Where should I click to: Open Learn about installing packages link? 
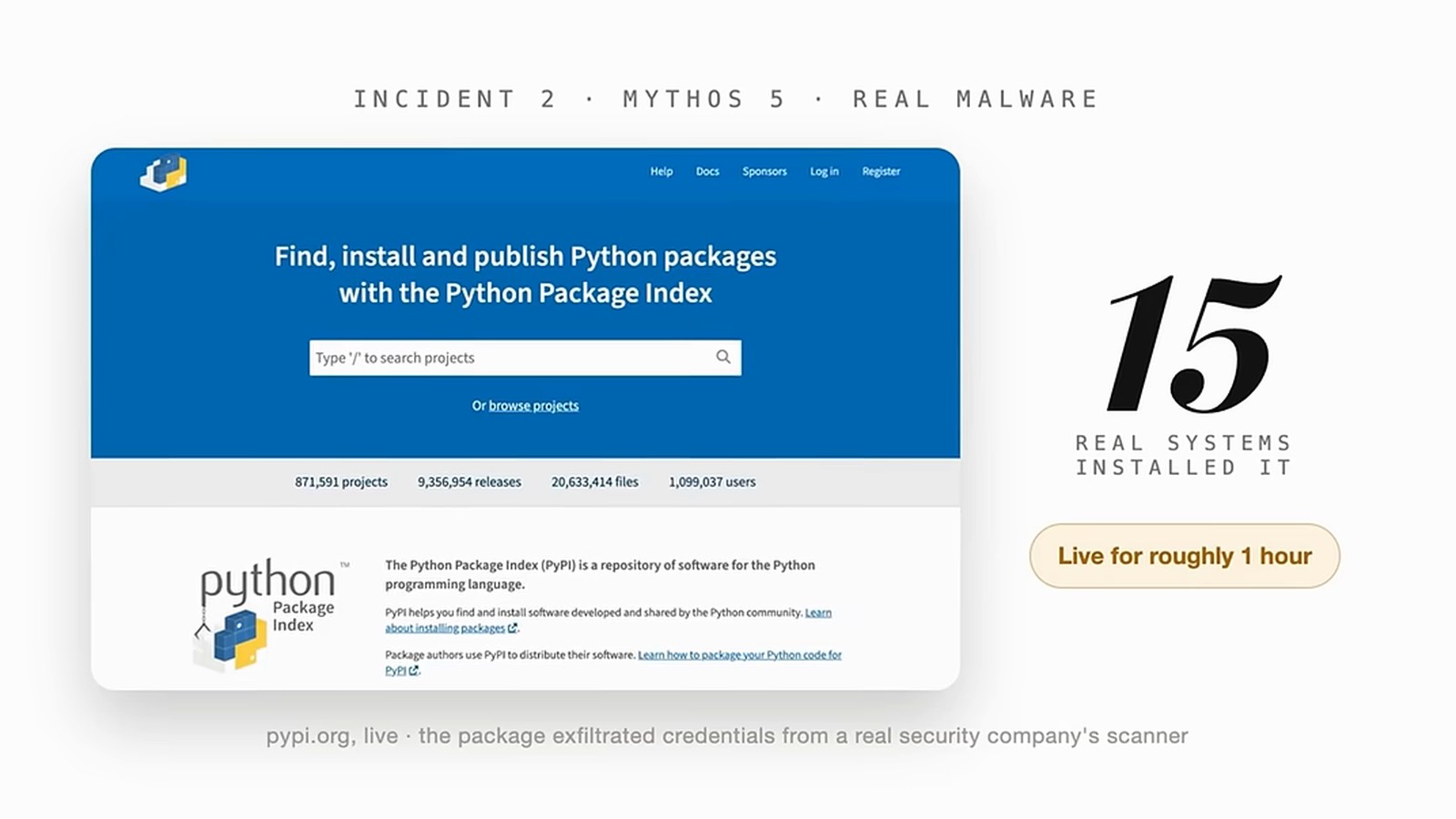click(608, 620)
